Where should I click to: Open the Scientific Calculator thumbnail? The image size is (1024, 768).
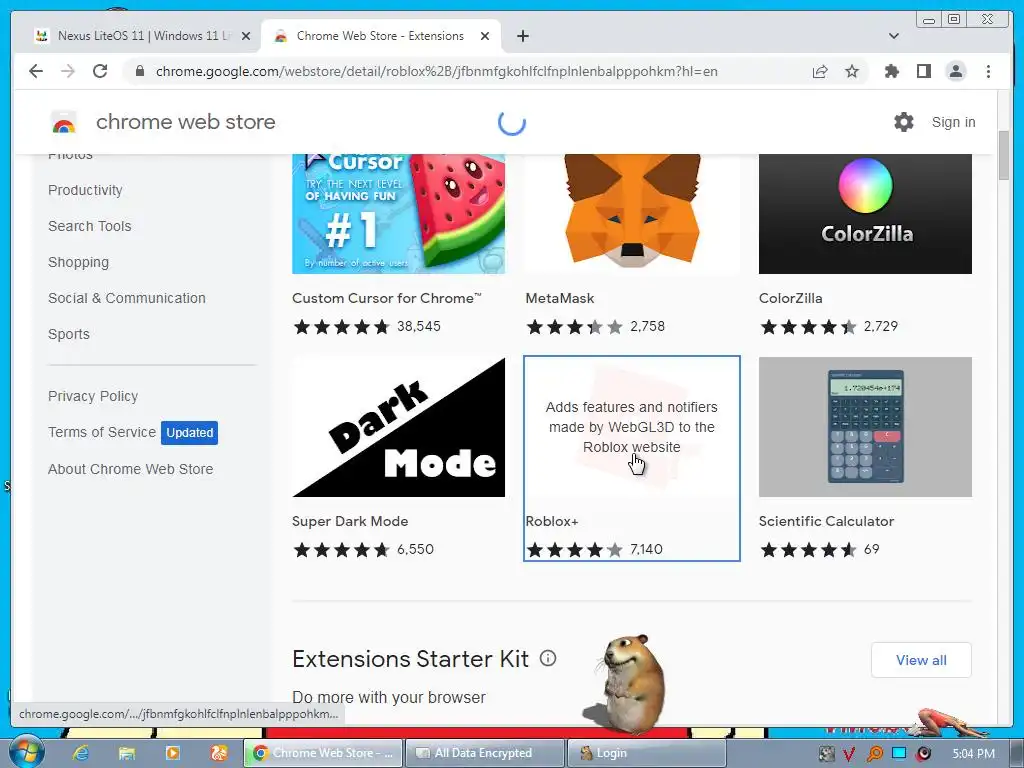(x=865, y=427)
